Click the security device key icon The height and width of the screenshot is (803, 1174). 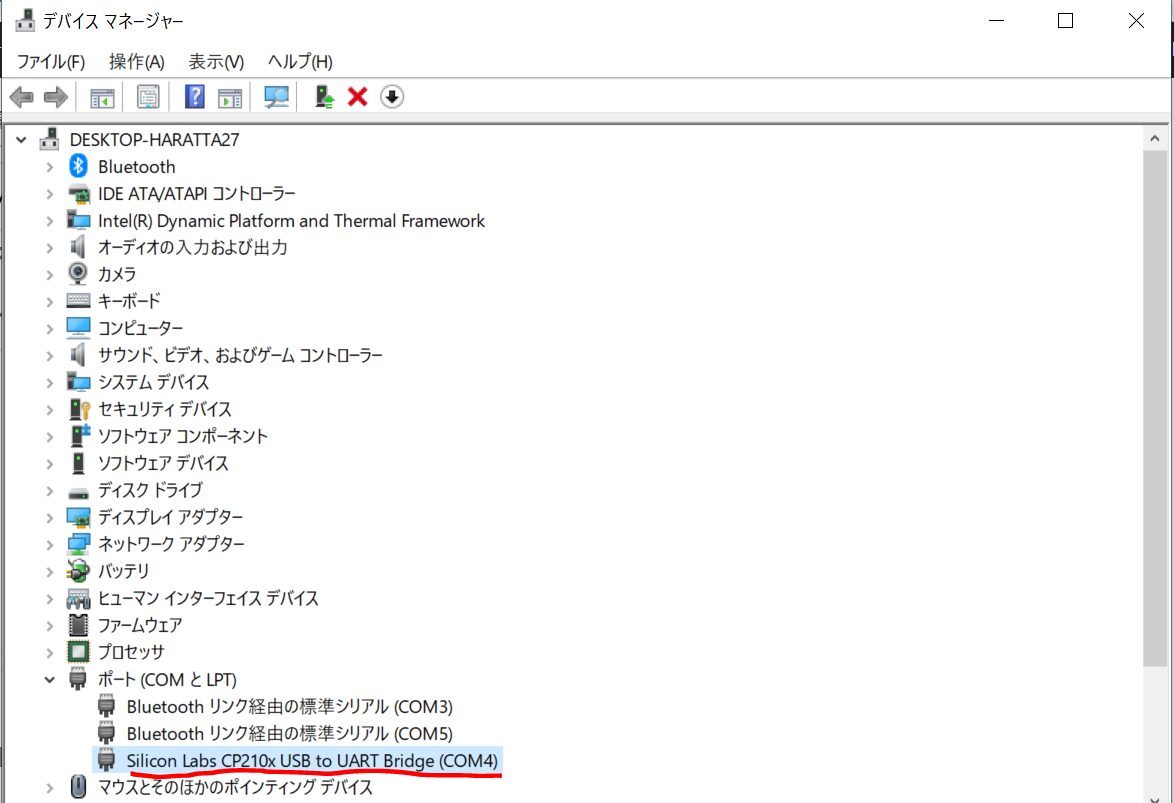click(x=79, y=409)
